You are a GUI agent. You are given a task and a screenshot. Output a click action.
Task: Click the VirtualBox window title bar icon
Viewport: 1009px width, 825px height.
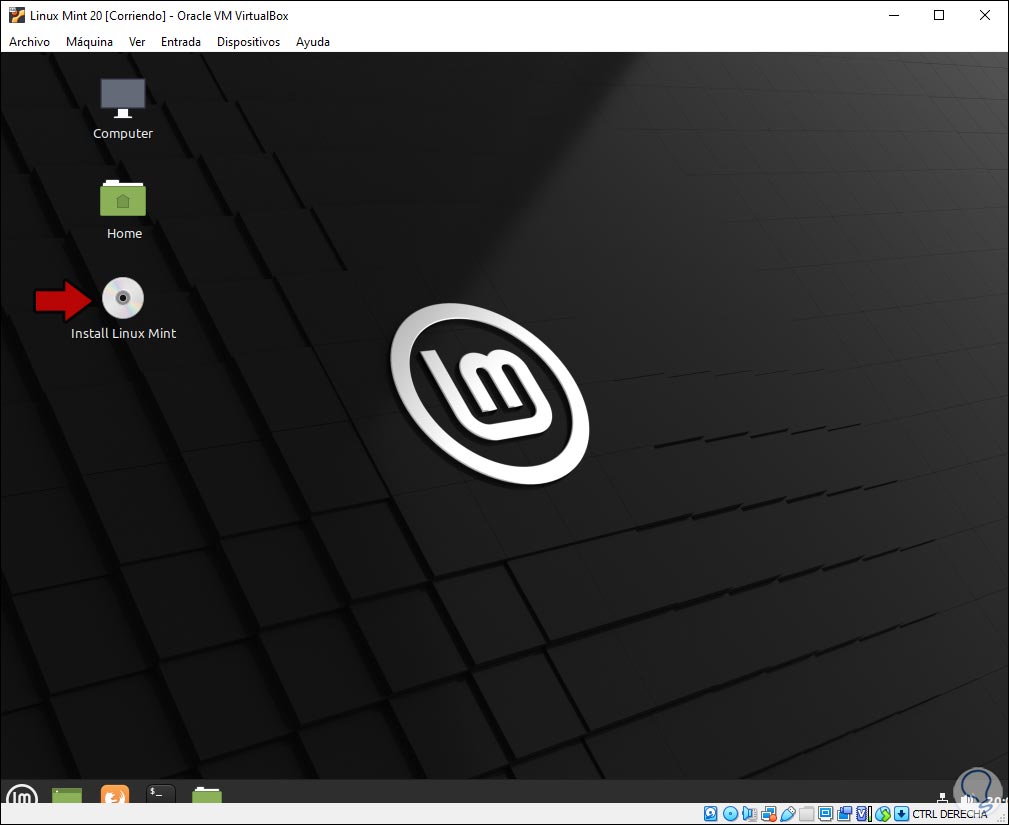(x=17, y=15)
